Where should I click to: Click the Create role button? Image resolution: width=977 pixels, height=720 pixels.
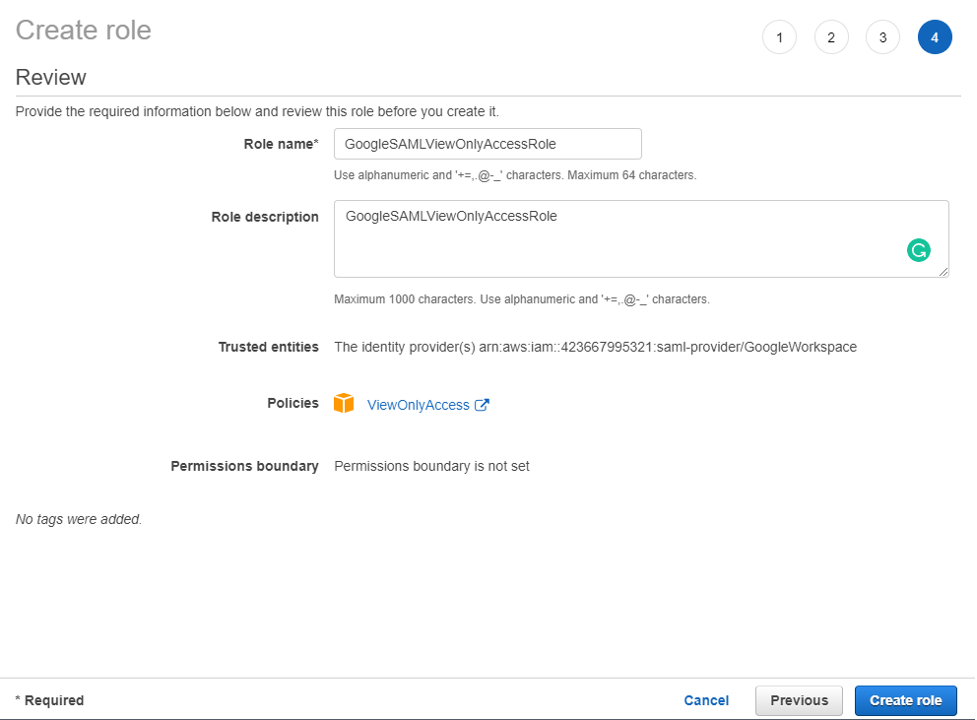pos(905,700)
